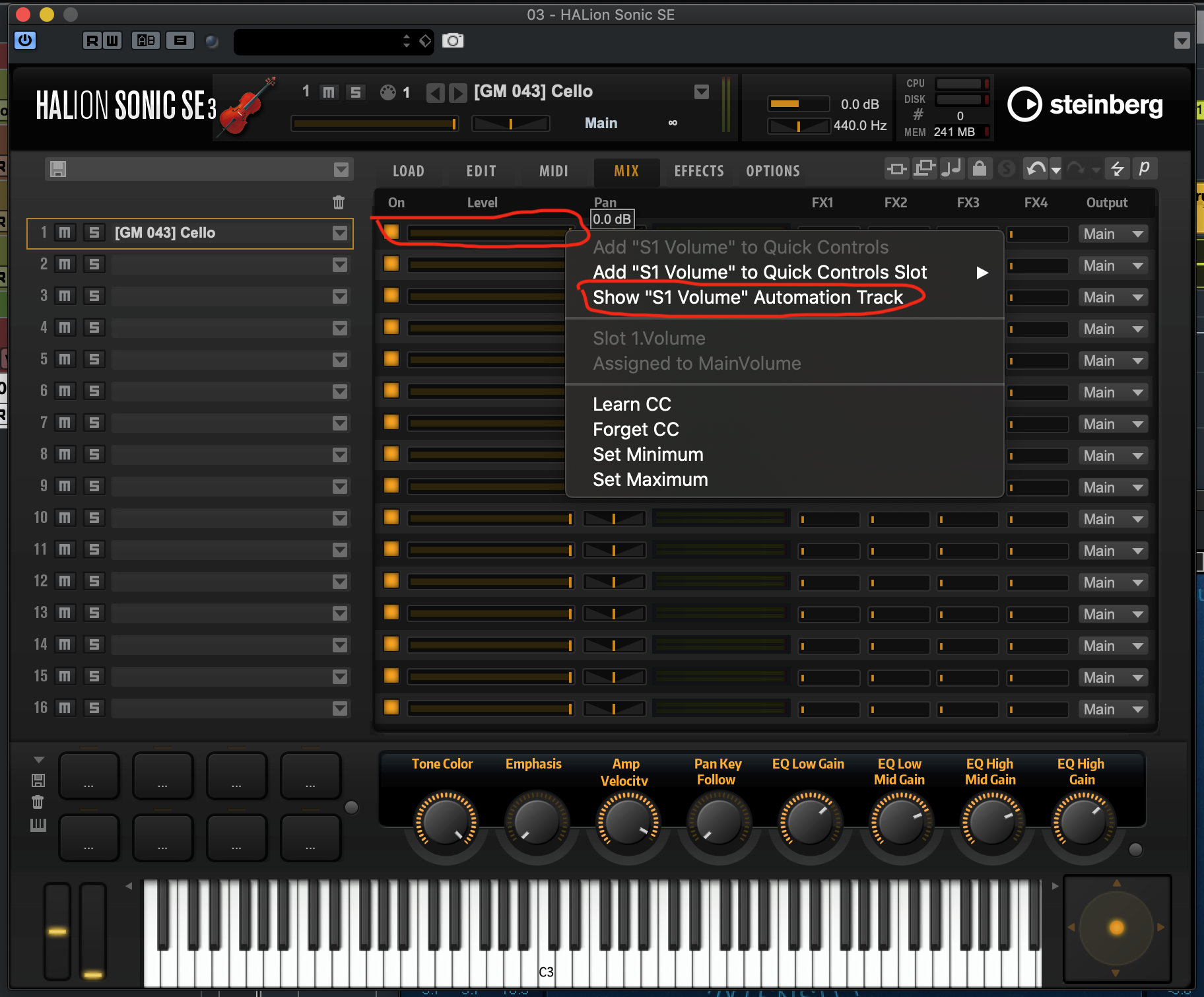
Task: Click the first toolbar icon after OPTIONS
Action: [x=896, y=169]
